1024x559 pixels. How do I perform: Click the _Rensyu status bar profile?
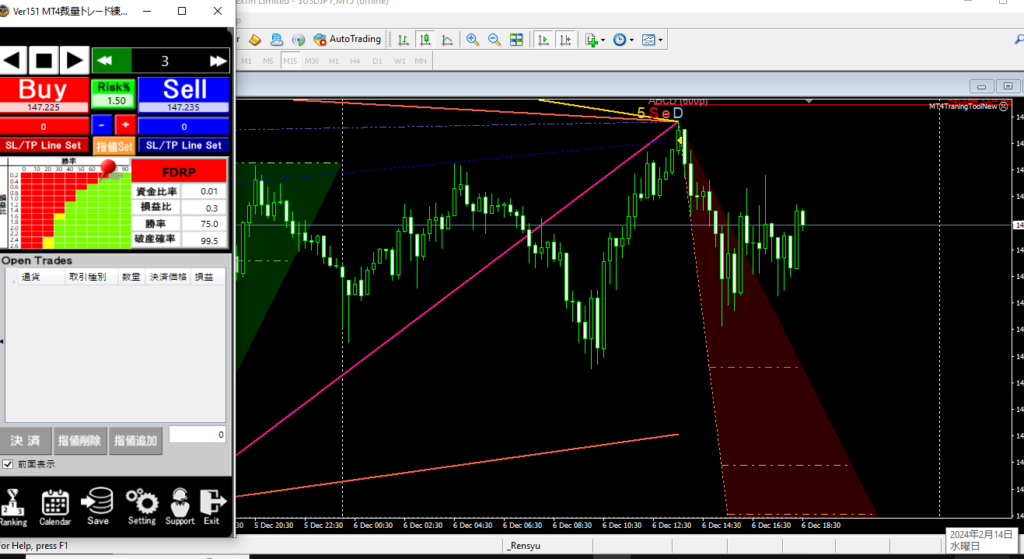pos(526,545)
